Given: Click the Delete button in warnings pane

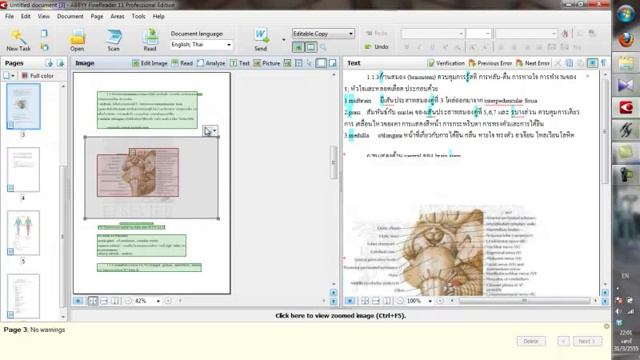Looking at the screenshot, I should click(x=531, y=341).
